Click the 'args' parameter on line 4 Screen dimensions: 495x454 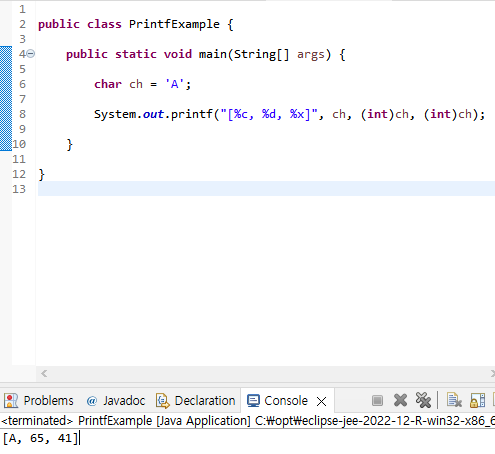click(311, 54)
